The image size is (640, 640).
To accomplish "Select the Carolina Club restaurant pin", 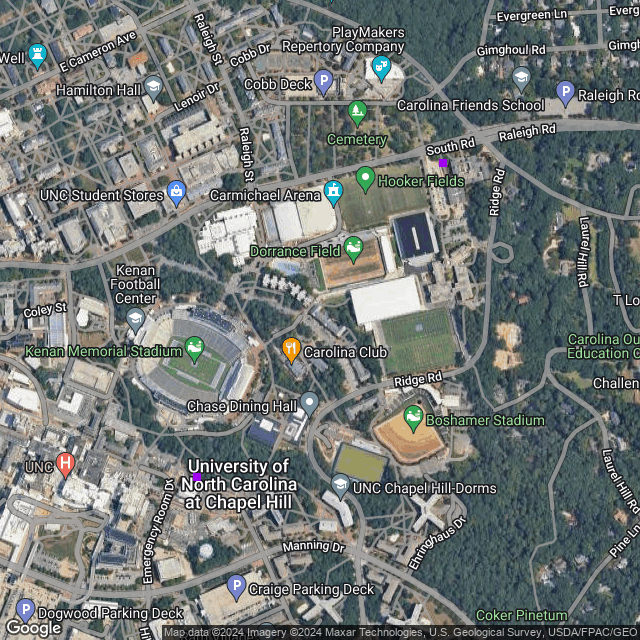I will pyautogui.click(x=291, y=350).
